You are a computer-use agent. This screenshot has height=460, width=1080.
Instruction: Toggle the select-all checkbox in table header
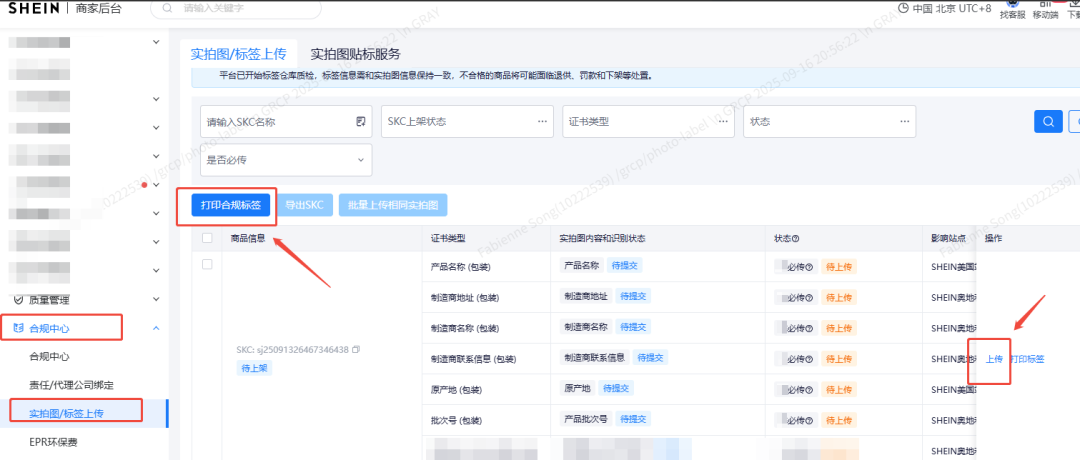(207, 238)
